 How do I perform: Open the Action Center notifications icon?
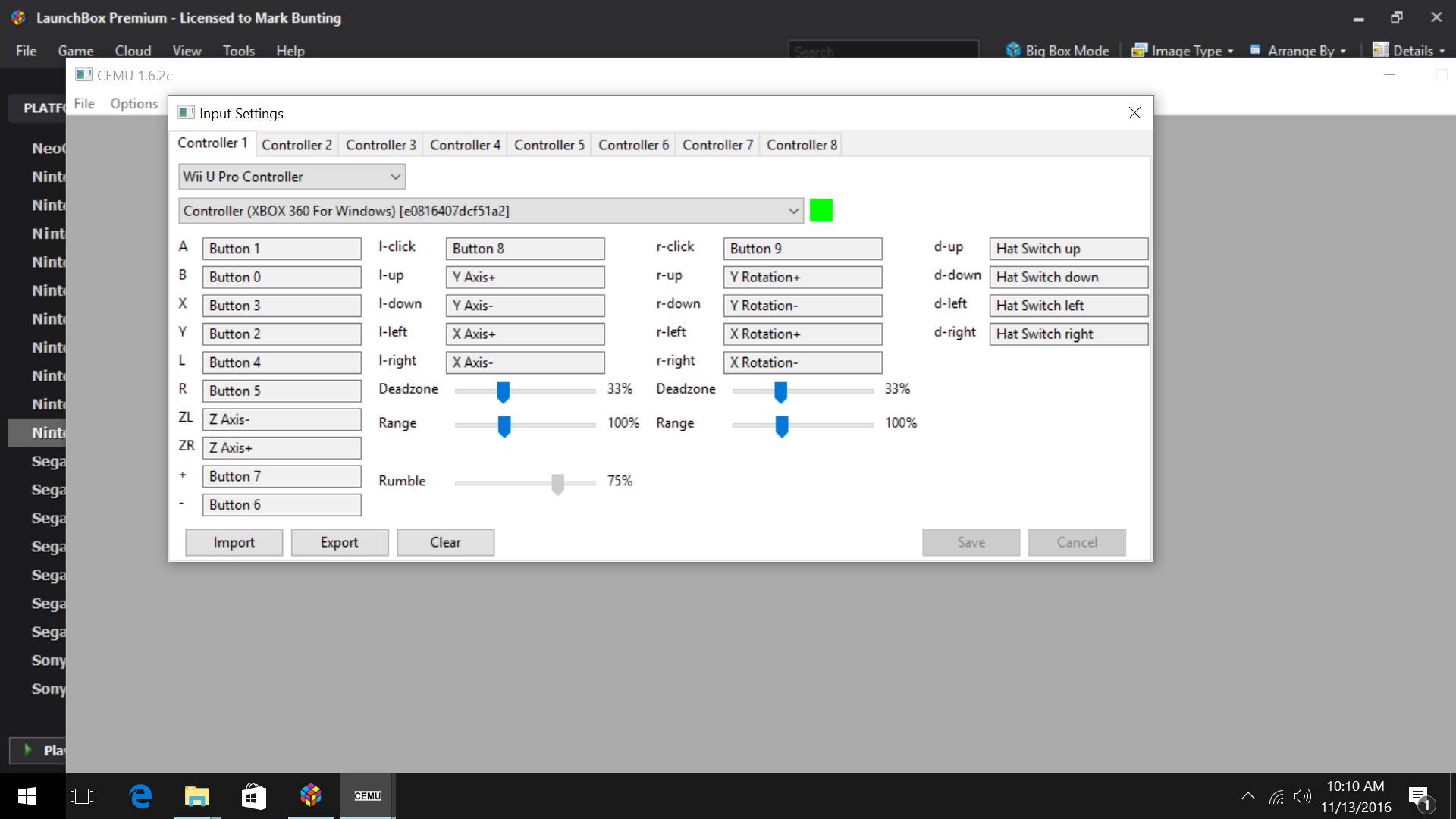[x=1420, y=798]
